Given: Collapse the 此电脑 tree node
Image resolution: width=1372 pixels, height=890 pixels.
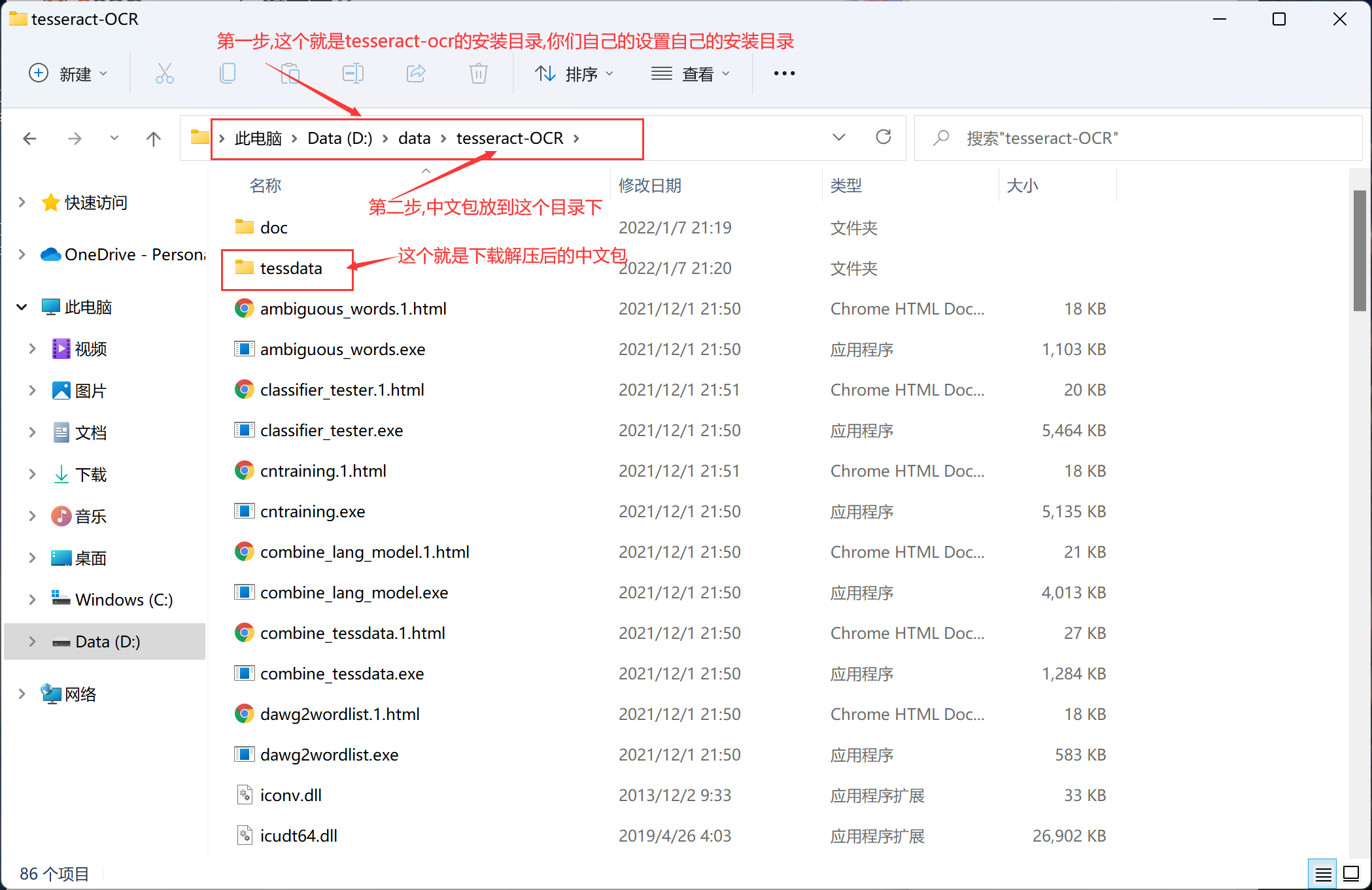Looking at the screenshot, I should click(22, 307).
